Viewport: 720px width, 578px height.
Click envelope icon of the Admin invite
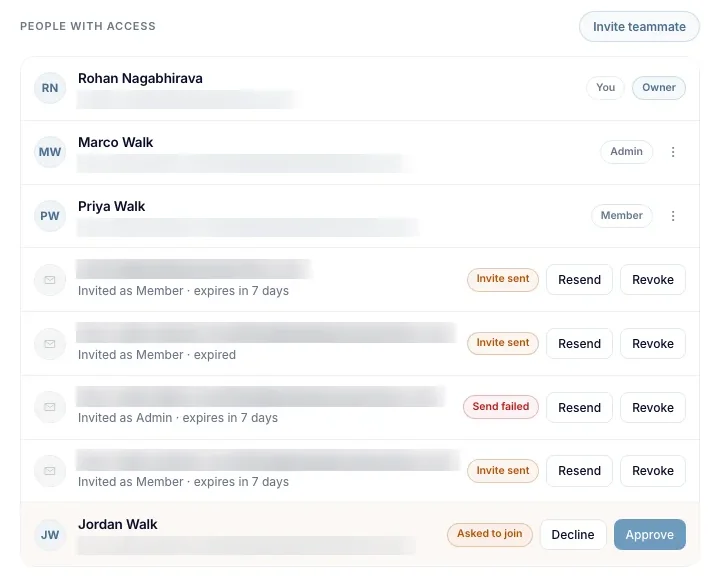point(50,407)
